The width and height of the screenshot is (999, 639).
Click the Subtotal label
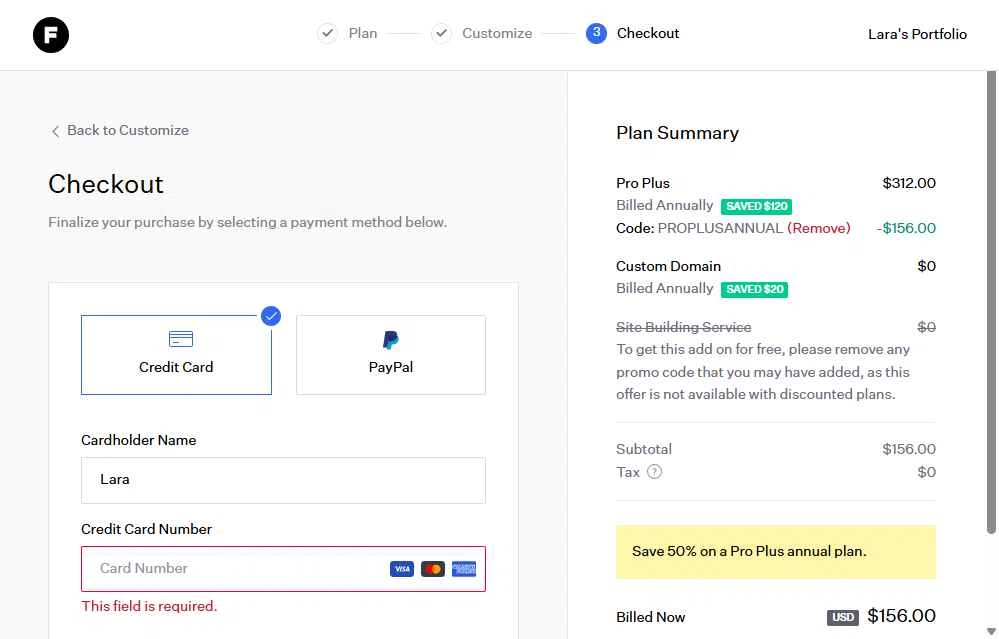pyautogui.click(x=643, y=449)
